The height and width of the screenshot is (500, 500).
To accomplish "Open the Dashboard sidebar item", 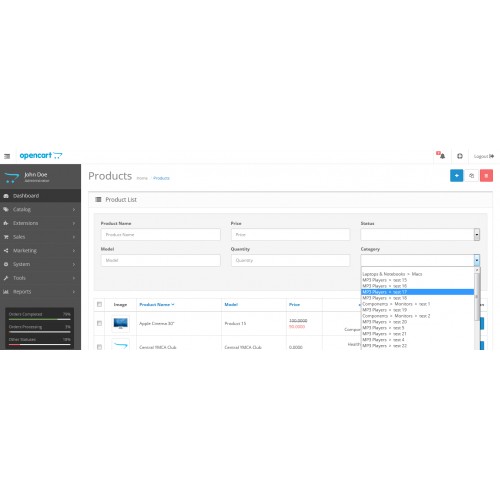I will point(40,196).
